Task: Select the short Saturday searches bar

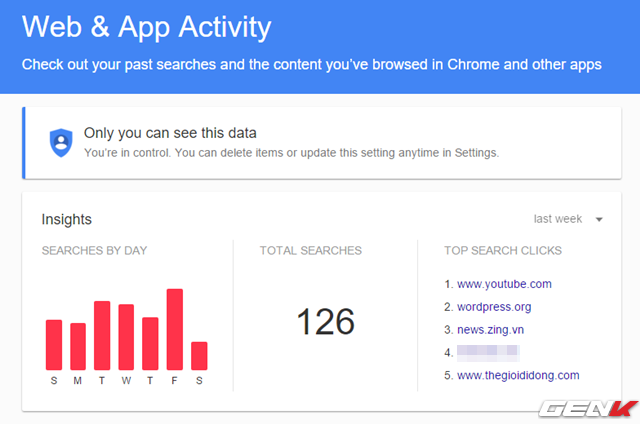Action: point(199,356)
